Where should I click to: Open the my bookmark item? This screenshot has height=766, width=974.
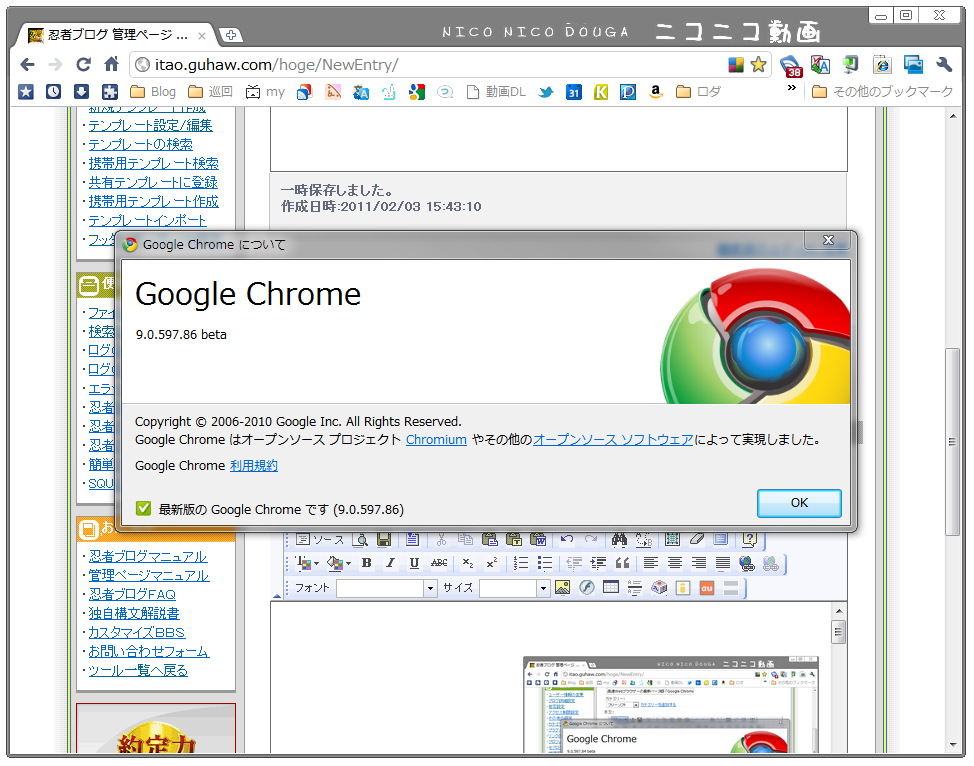point(265,92)
